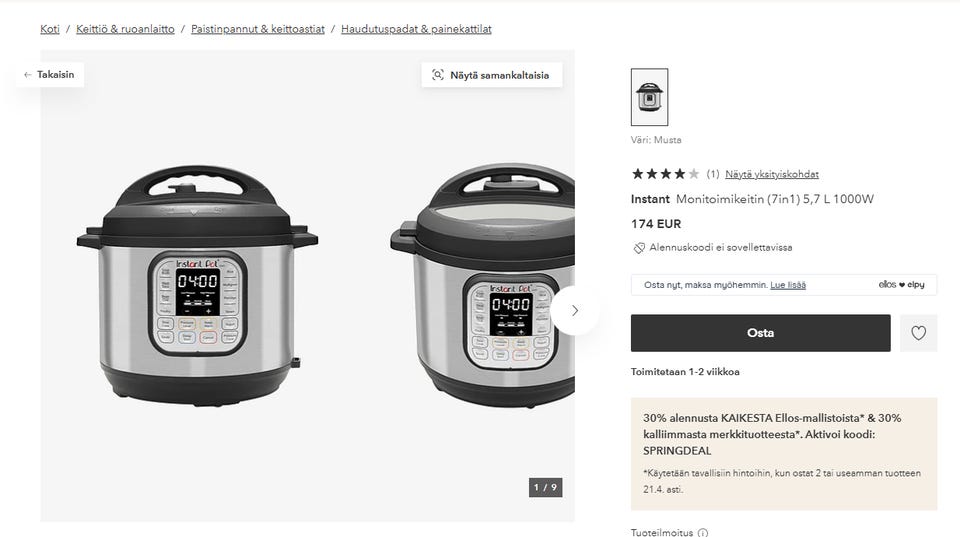
Task: Click the discount tag icon beside Alennuskoodi
Action: [639, 248]
